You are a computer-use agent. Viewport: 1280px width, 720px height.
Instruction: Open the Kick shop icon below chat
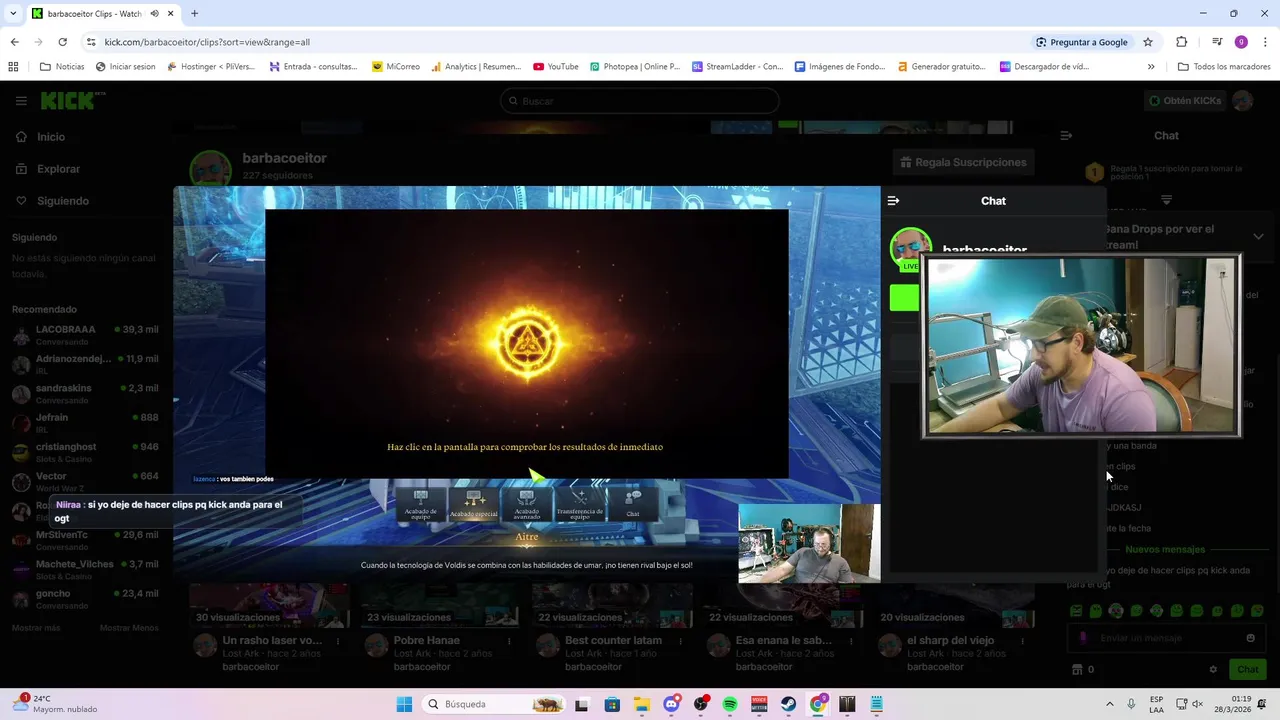(x=1077, y=669)
